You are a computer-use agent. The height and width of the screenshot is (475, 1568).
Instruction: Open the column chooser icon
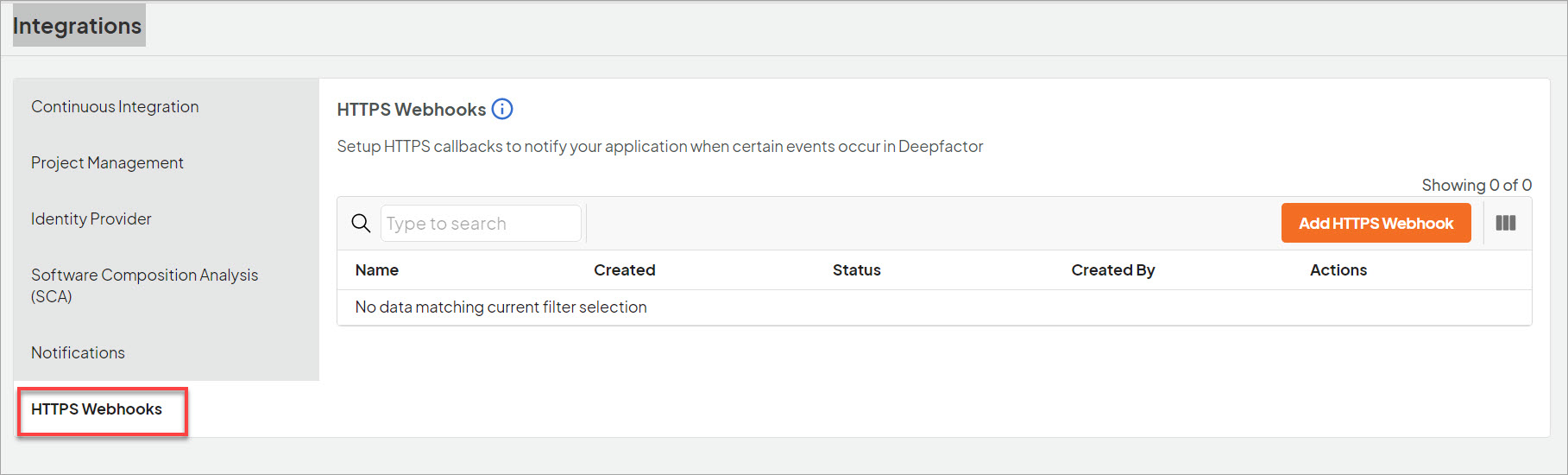[x=1506, y=223]
